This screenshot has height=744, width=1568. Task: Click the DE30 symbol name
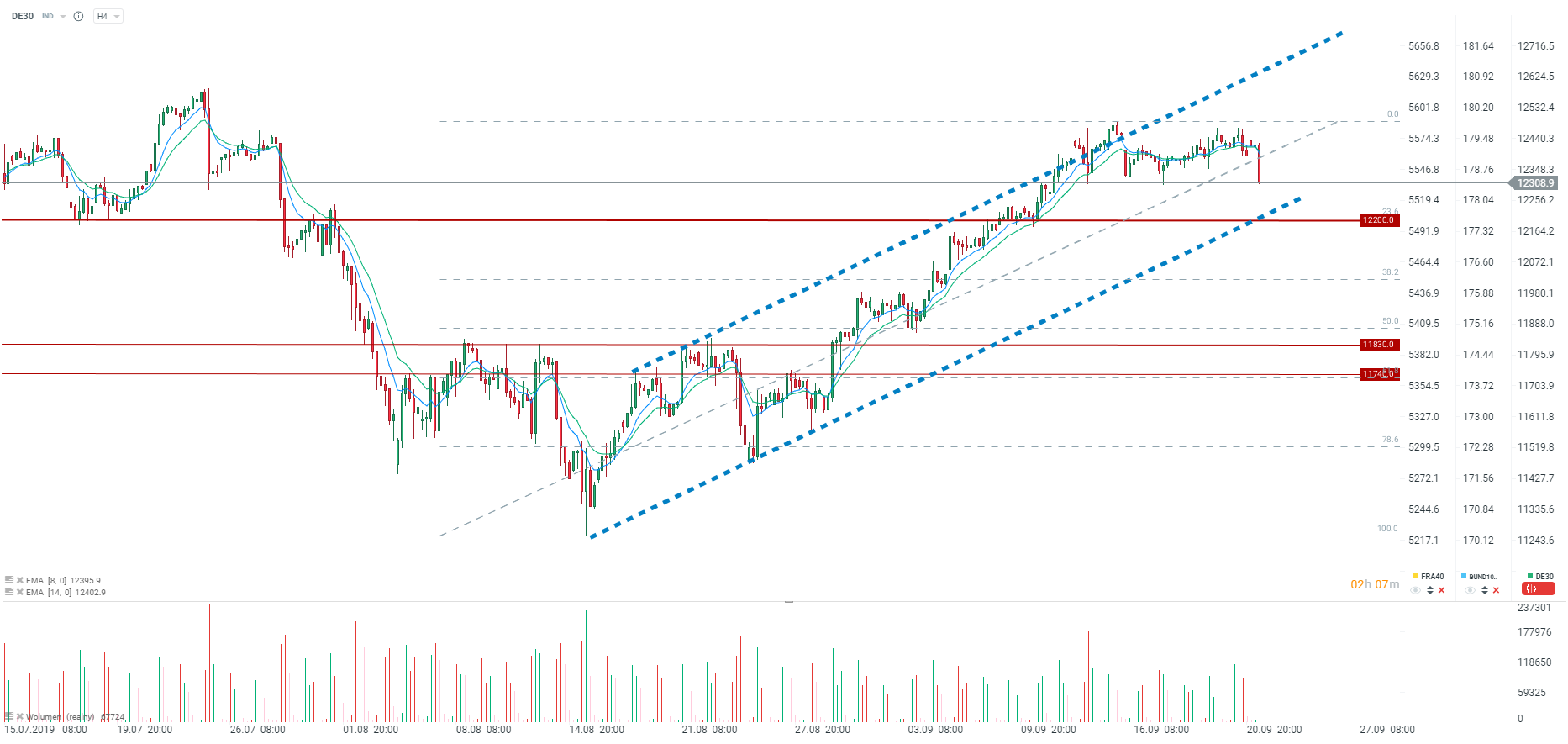tap(23, 17)
